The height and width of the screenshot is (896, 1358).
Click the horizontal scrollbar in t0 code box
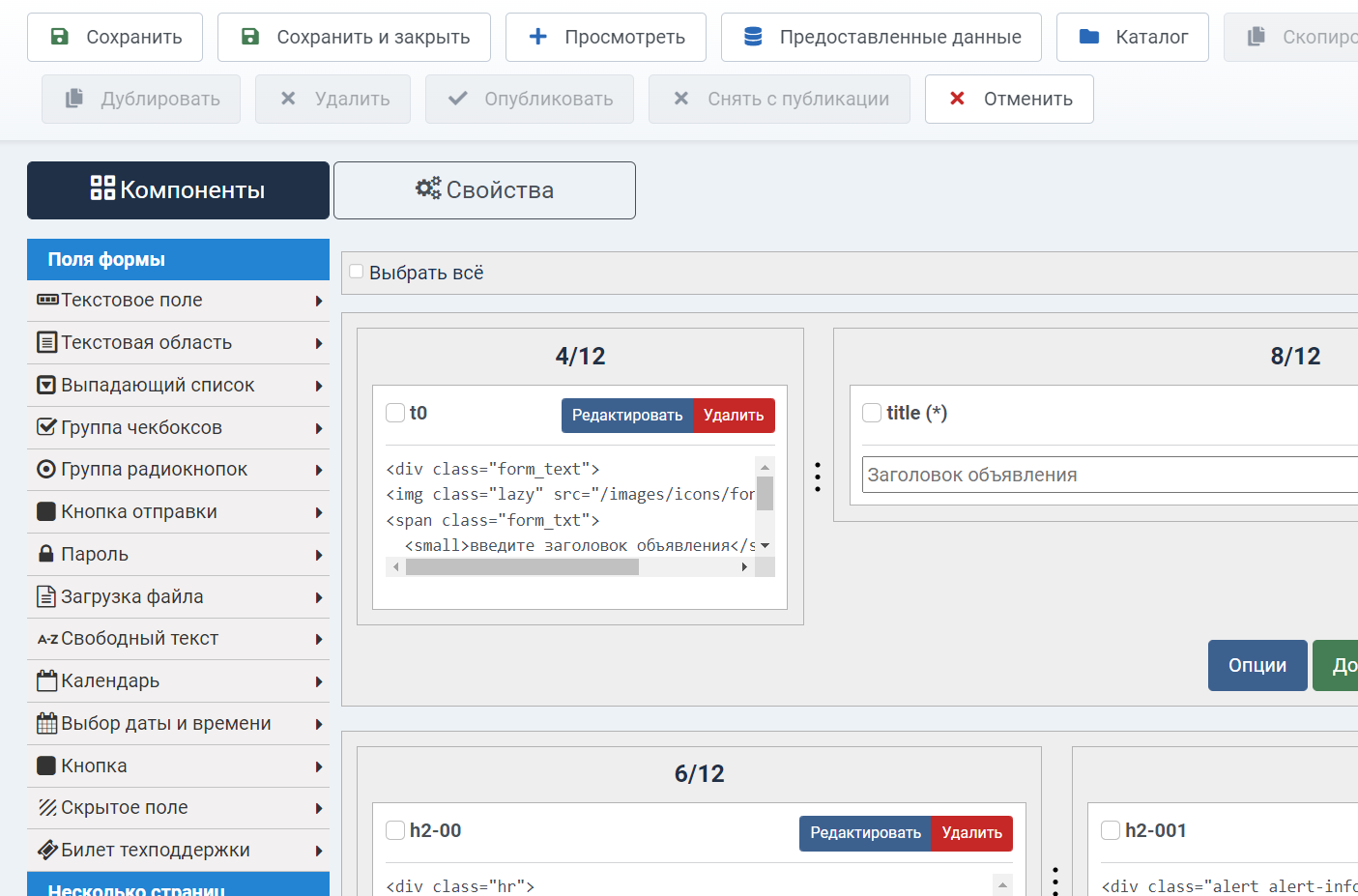(x=522, y=567)
